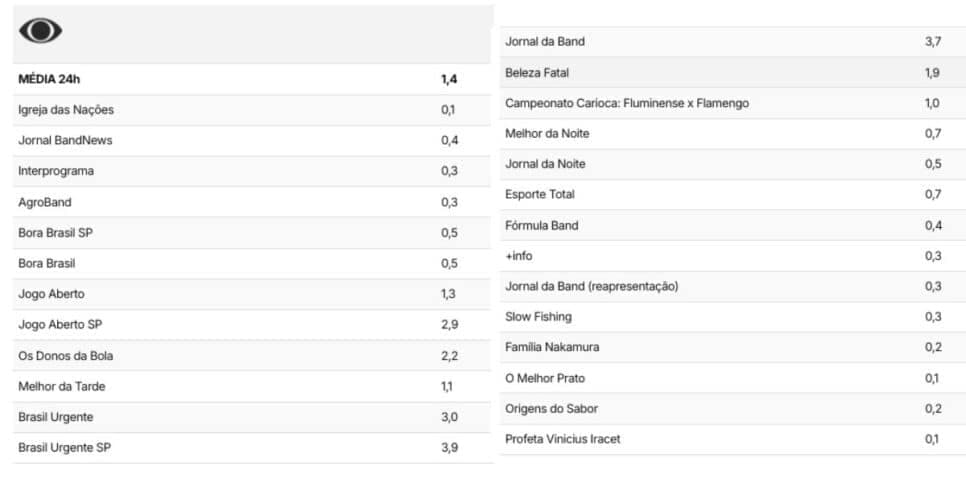Image resolution: width=966 pixels, height=483 pixels.
Task: Click Os Donos da Bola entry
Action: pos(252,355)
